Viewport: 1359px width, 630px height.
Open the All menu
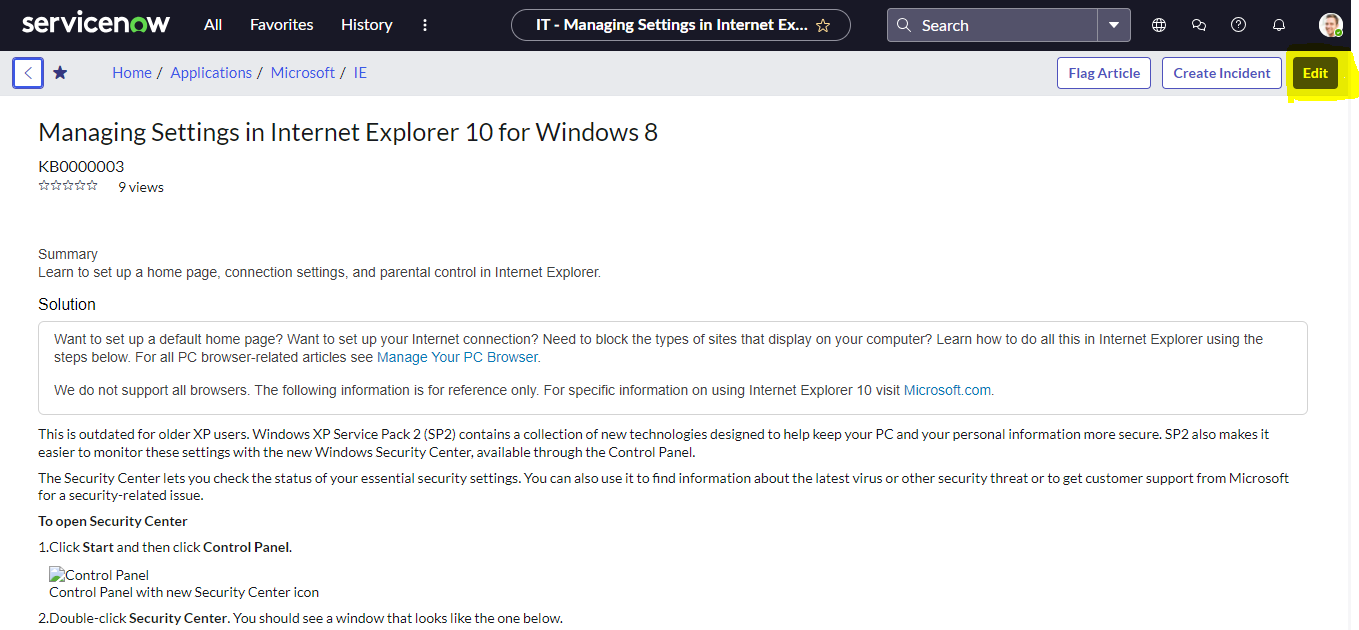(212, 24)
